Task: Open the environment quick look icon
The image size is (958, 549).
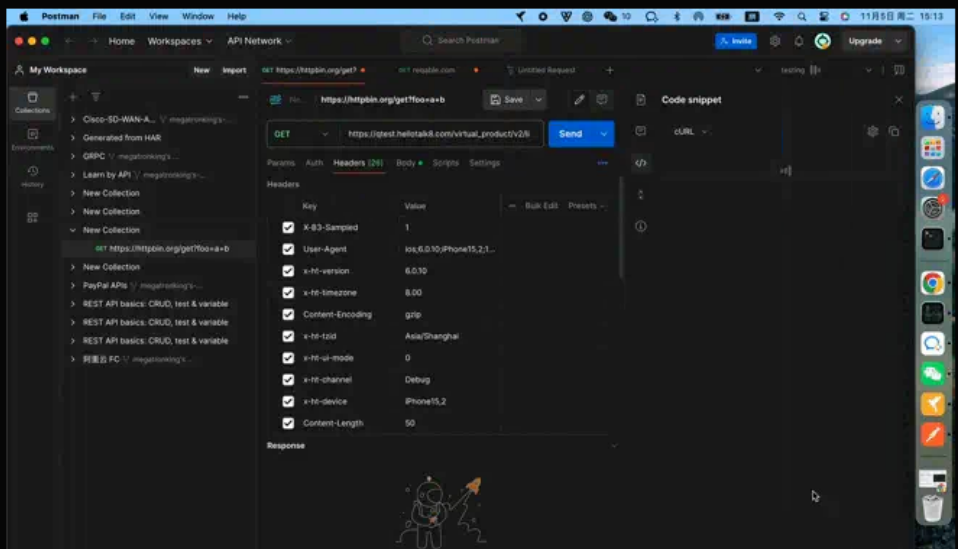Action: pyautogui.click(x=899, y=70)
